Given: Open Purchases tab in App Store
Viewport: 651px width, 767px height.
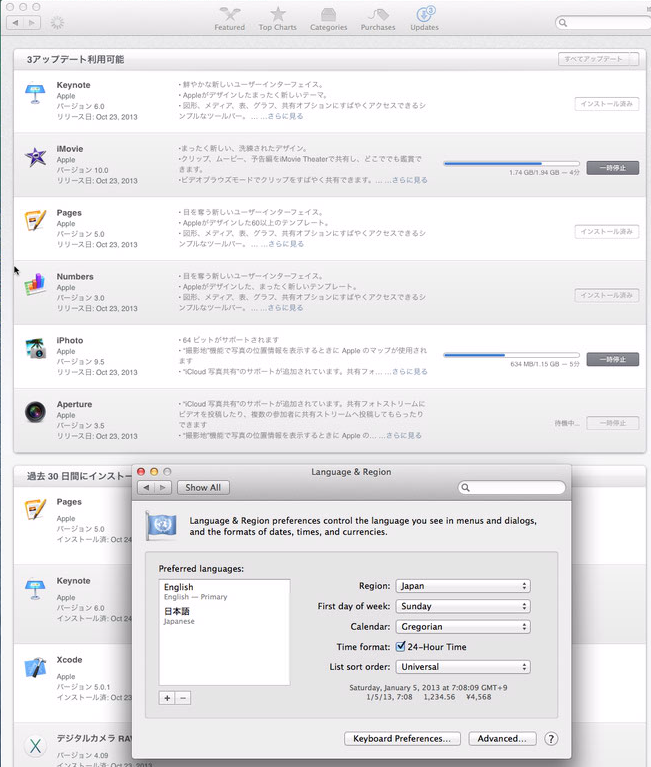Looking at the screenshot, I should pyautogui.click(x=378, y=20).
